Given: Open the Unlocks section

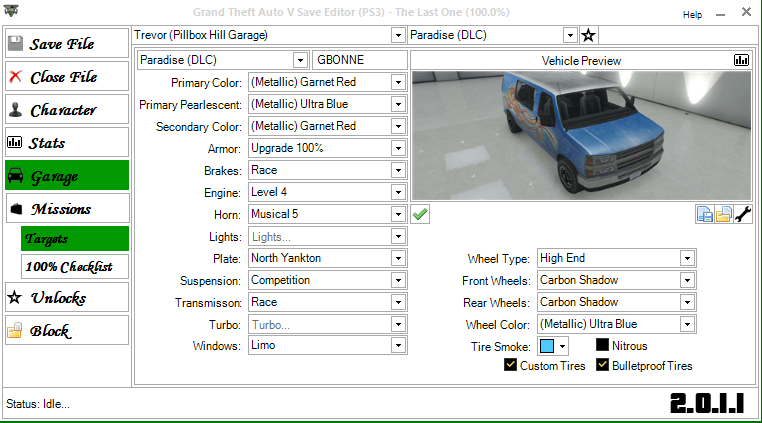Looking at the screenshot, I should [67, 297].
